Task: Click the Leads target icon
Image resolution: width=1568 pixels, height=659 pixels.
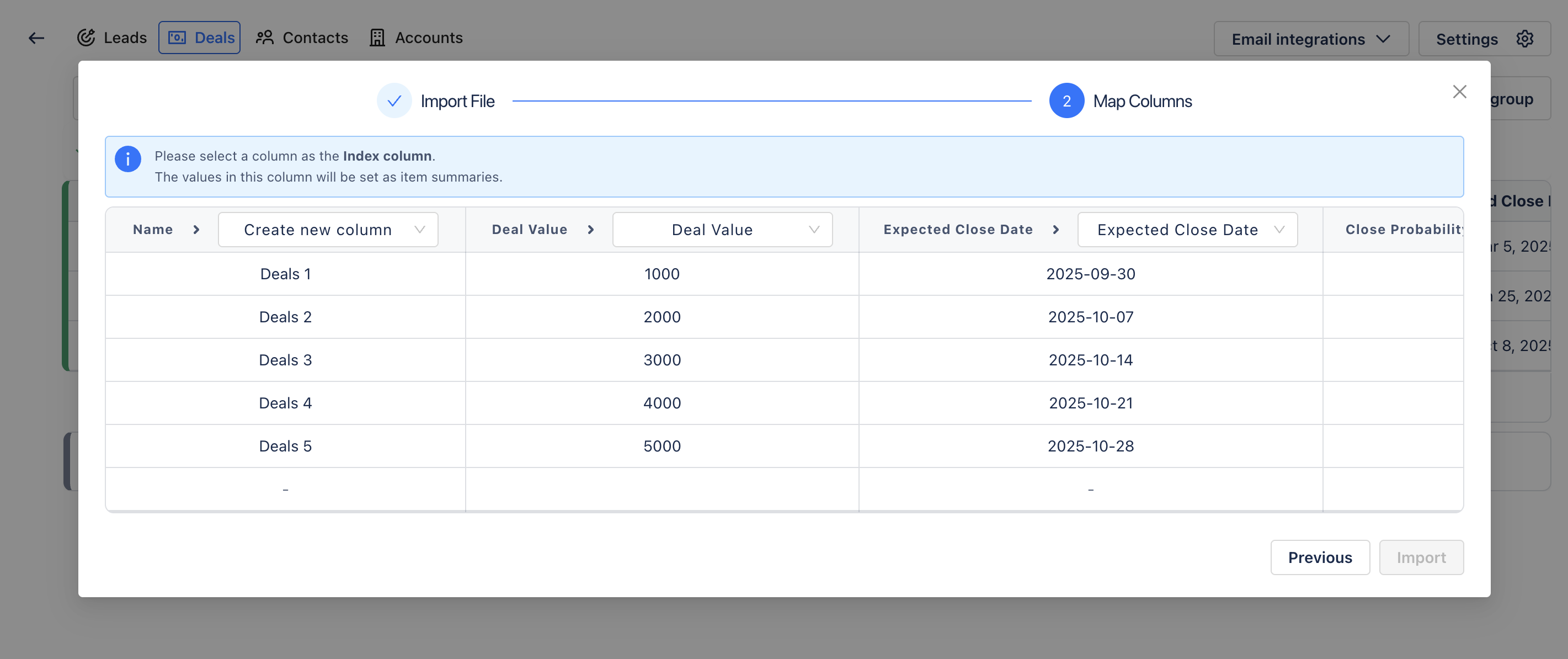Action: [x=86, y=38]
